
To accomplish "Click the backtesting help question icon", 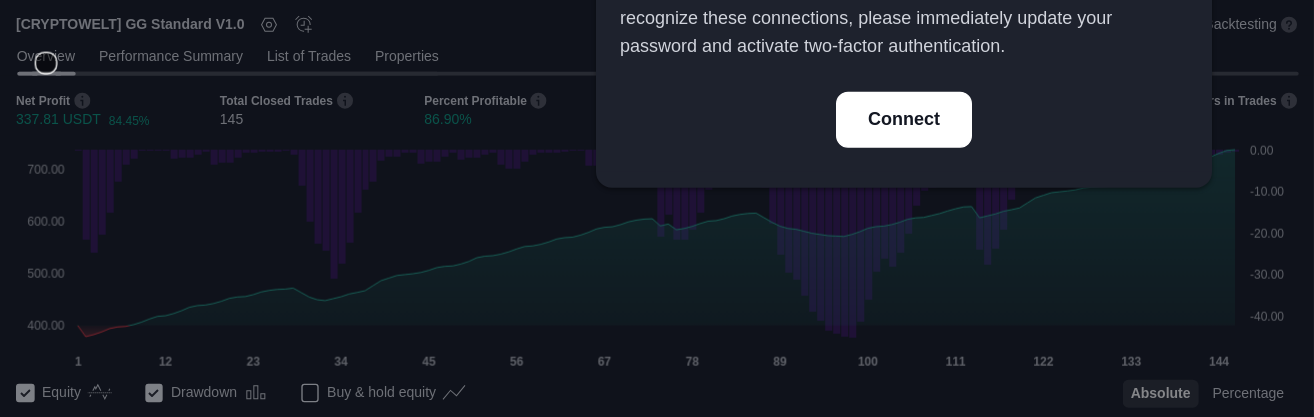I will point(1289,24).
